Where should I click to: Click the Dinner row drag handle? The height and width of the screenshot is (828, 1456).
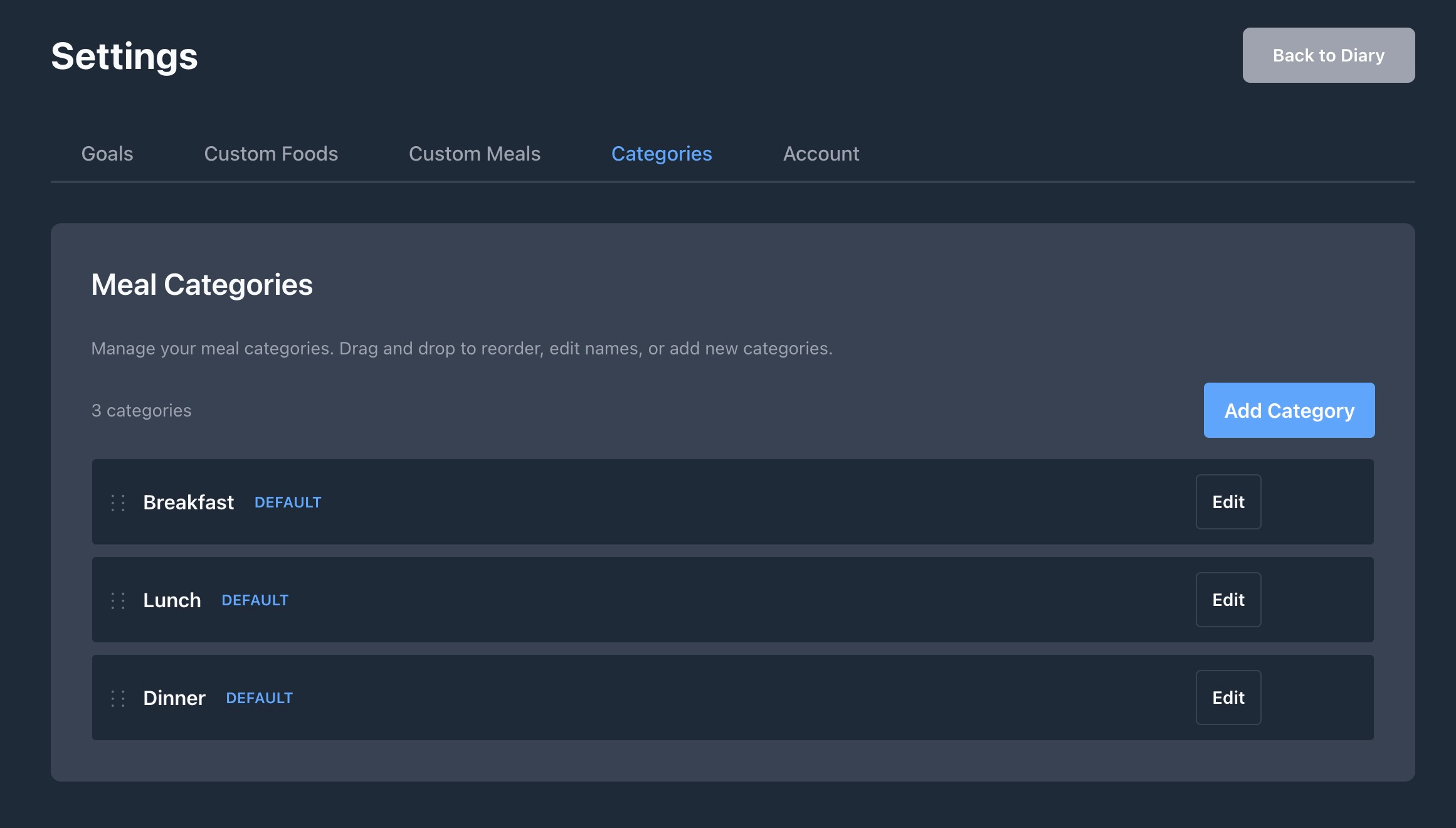click(x=118, y=698)
